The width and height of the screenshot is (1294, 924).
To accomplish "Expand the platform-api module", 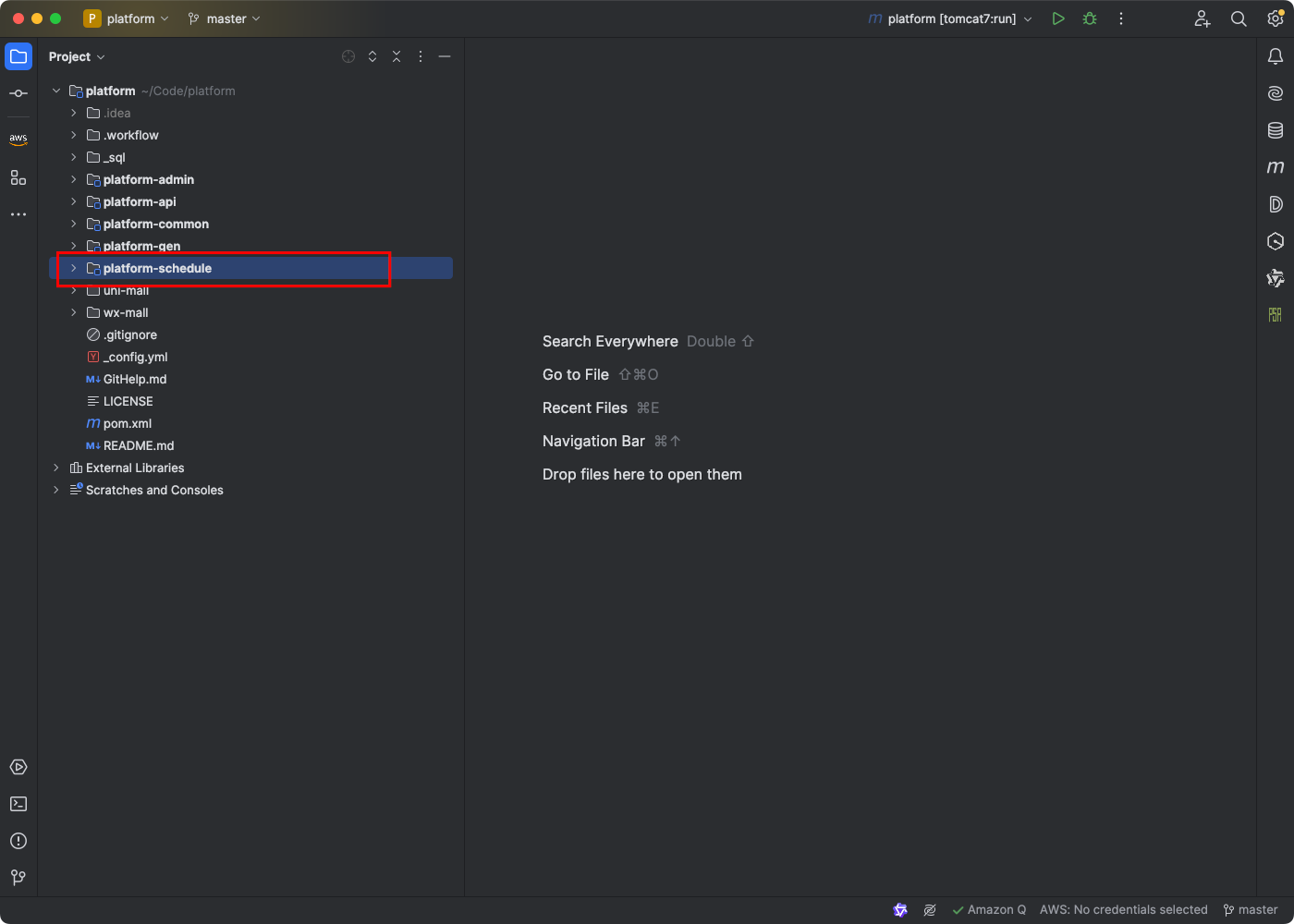I will point(74,201).
